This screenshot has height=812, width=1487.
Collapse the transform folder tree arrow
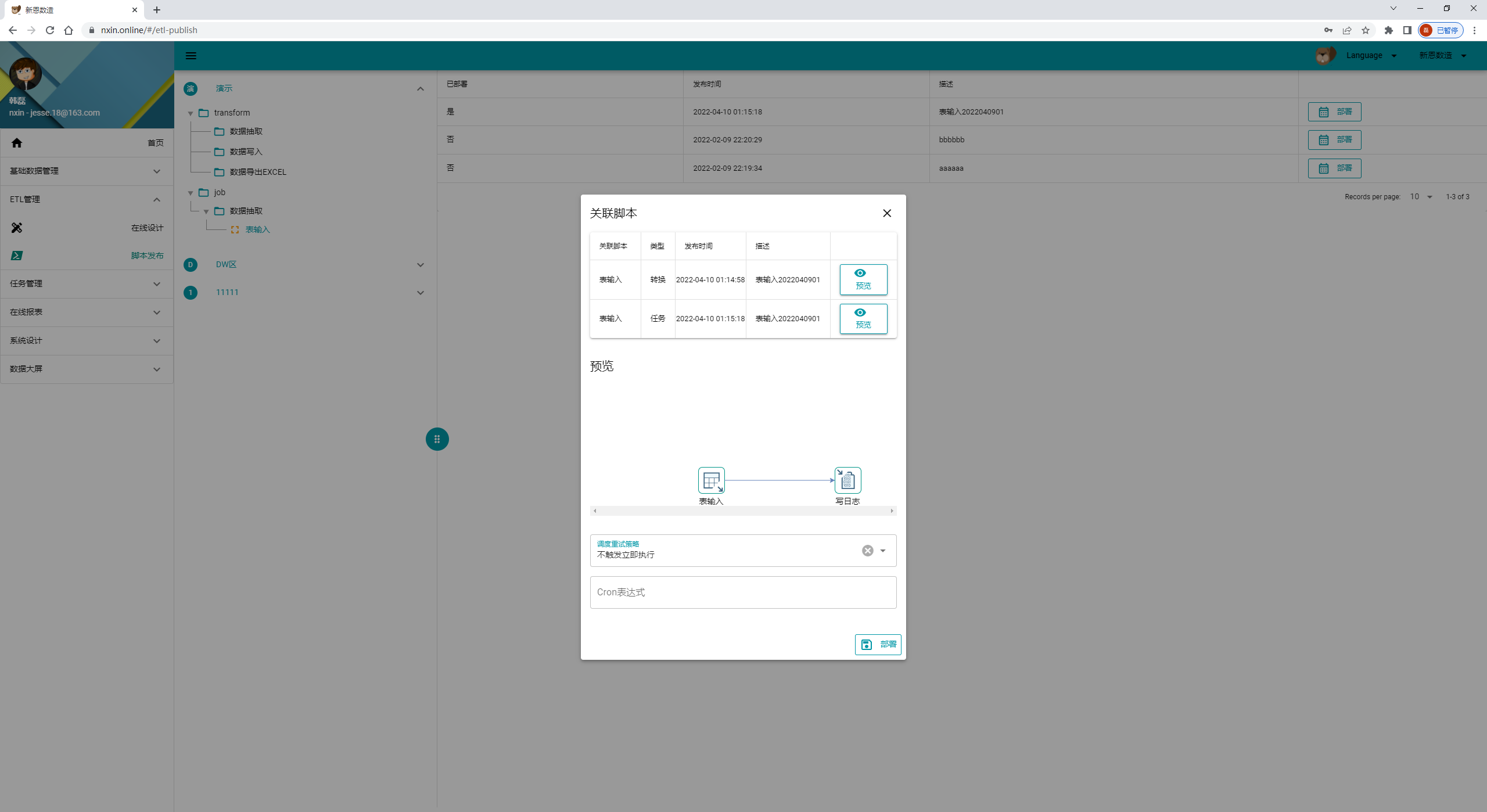click(191, 113)
